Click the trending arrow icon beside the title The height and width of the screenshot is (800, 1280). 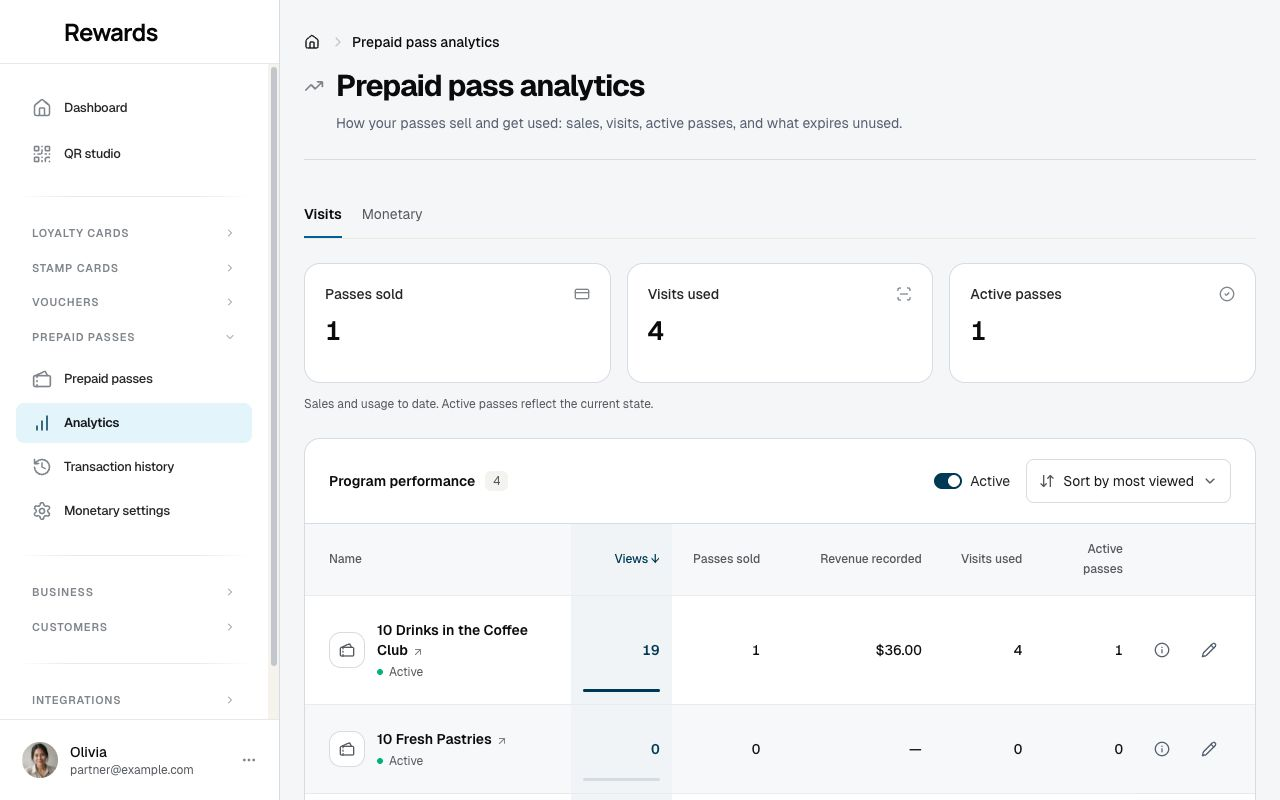tap(314, 86)
